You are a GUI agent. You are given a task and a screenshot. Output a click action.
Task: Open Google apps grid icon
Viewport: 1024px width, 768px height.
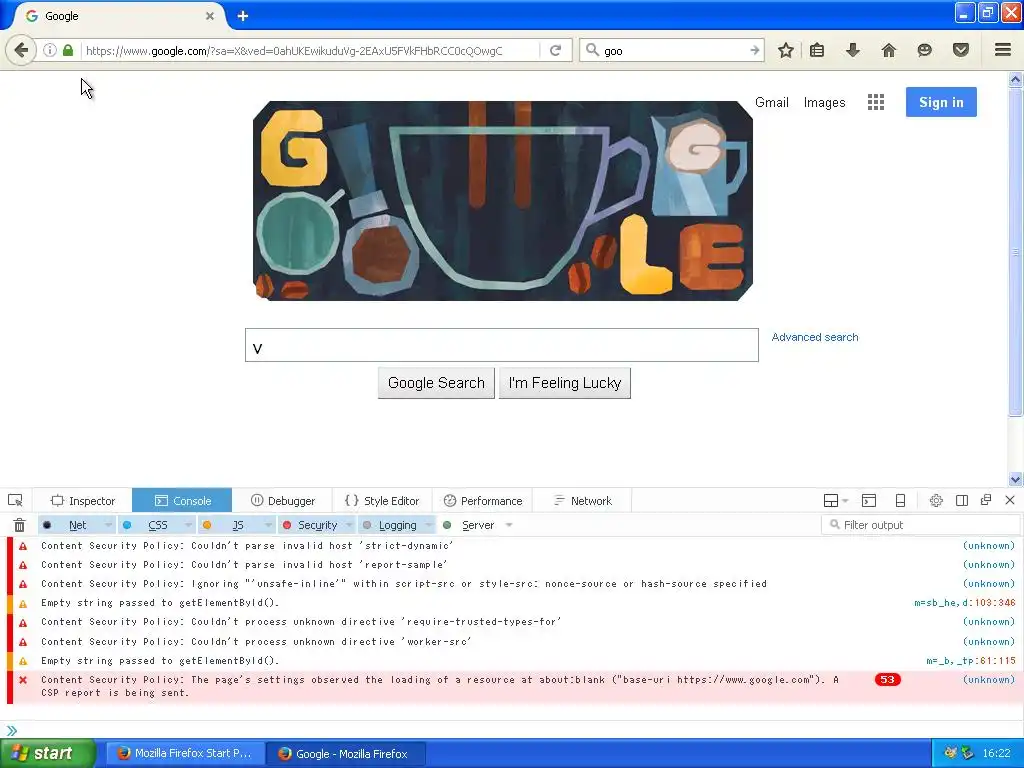click(x=876, y=102)
